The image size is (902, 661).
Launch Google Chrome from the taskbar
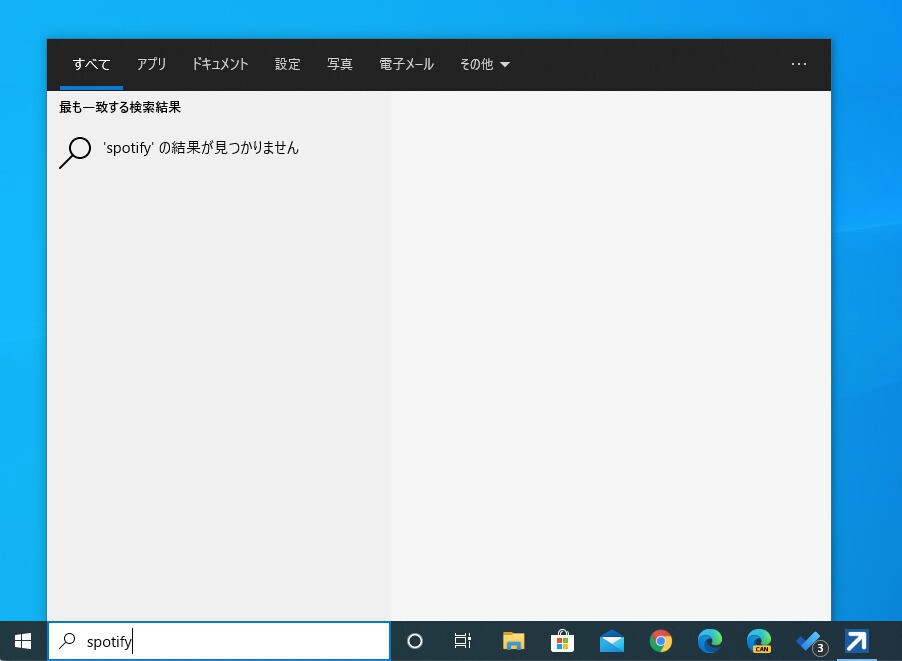660,641
